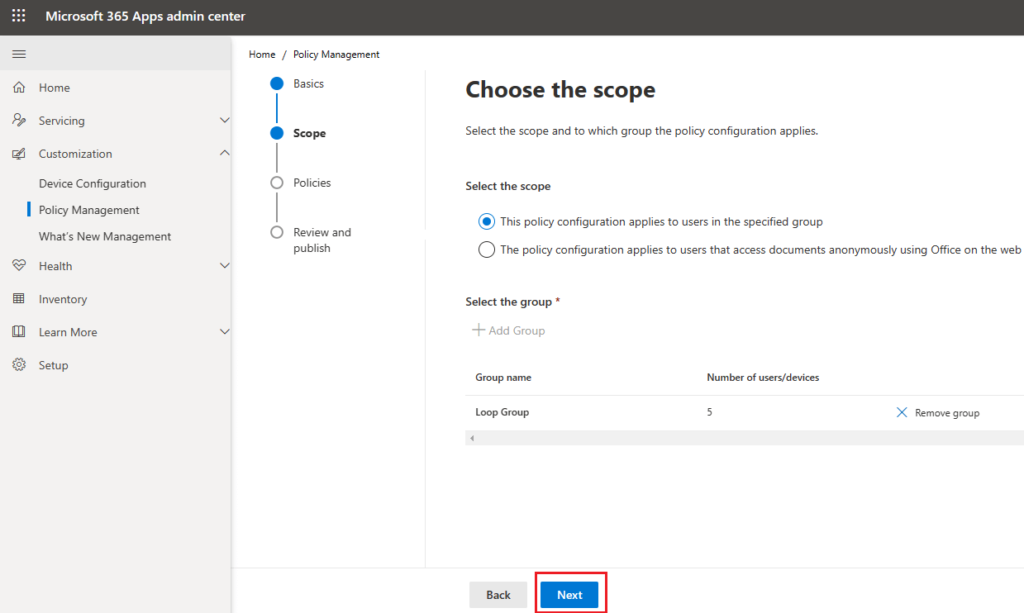Click the Setup gear icon

pyautogui.click(x=19, y=365)
